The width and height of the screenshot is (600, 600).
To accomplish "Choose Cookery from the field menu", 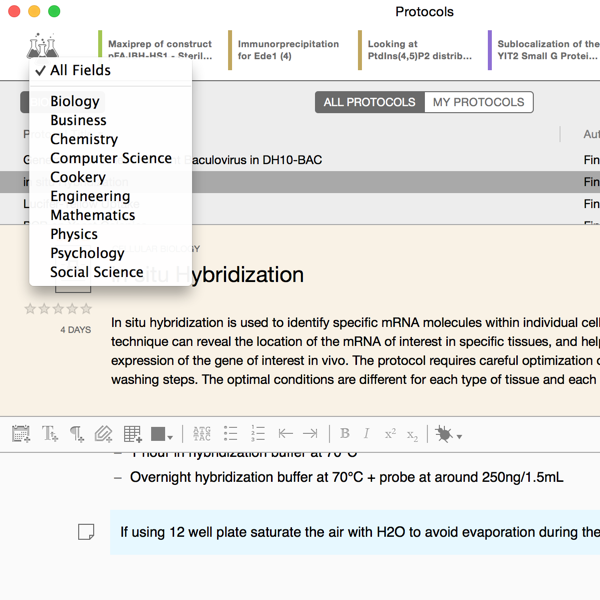I will (x=111, y=177).
